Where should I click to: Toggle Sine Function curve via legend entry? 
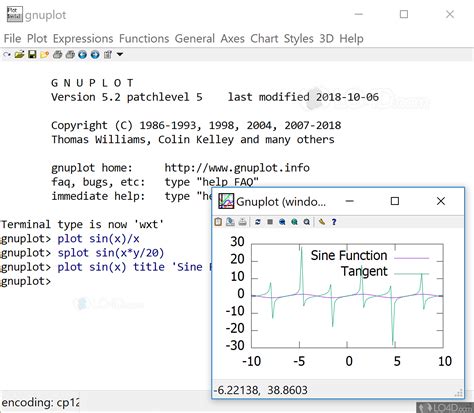pyautogui.click(x=369, y=256)
